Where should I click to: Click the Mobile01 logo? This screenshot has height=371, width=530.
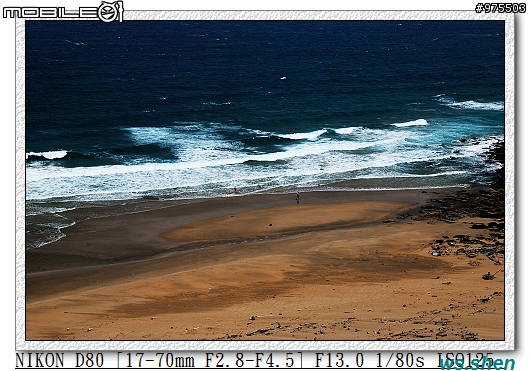pos(63,12)
